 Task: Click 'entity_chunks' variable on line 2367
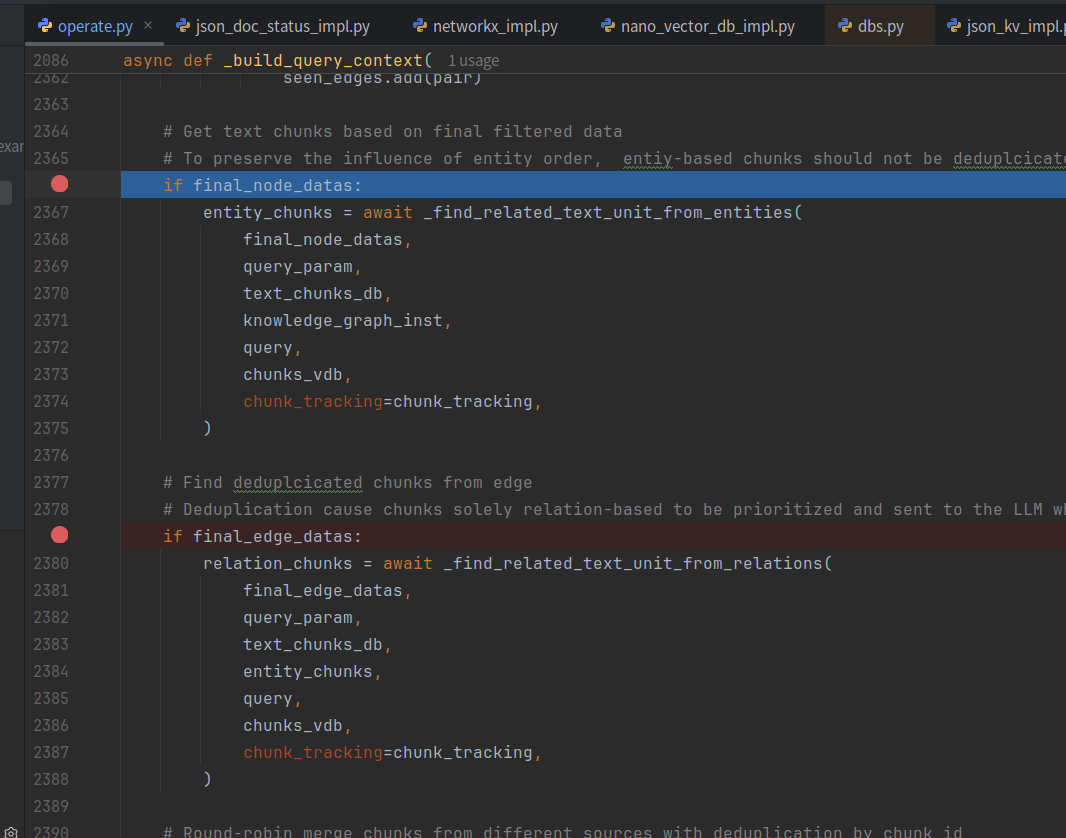268,213
